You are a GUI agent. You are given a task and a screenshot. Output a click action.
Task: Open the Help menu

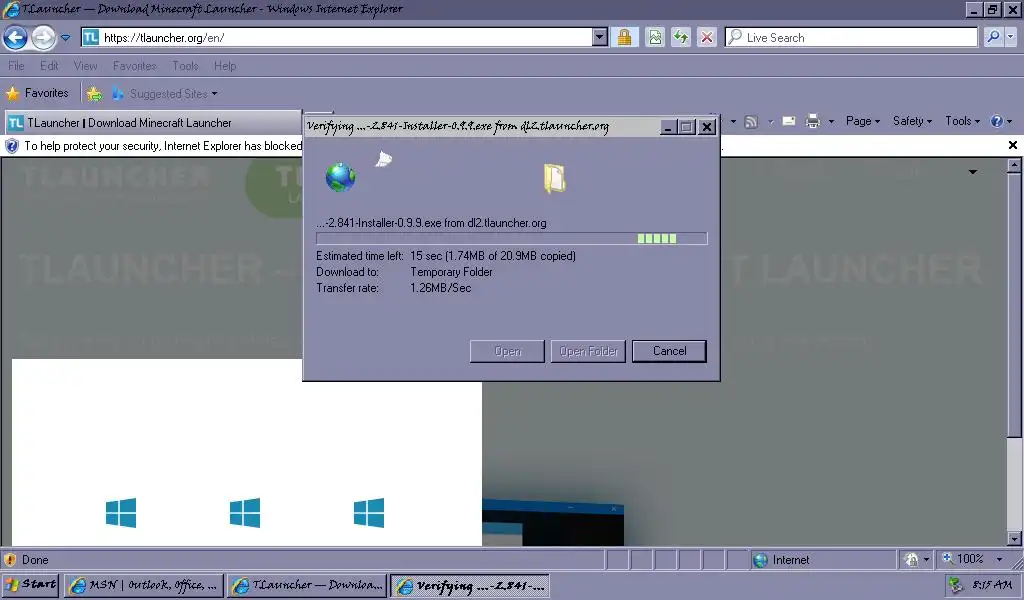(x=225, y=66)
